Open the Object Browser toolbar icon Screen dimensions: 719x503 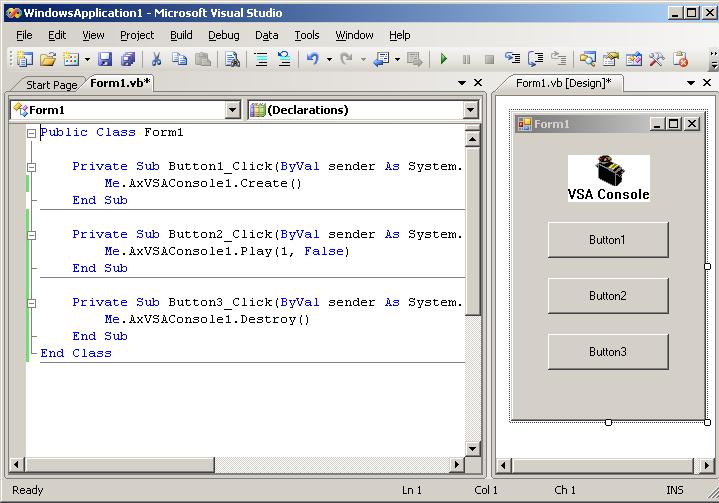(x=634, y=59)
